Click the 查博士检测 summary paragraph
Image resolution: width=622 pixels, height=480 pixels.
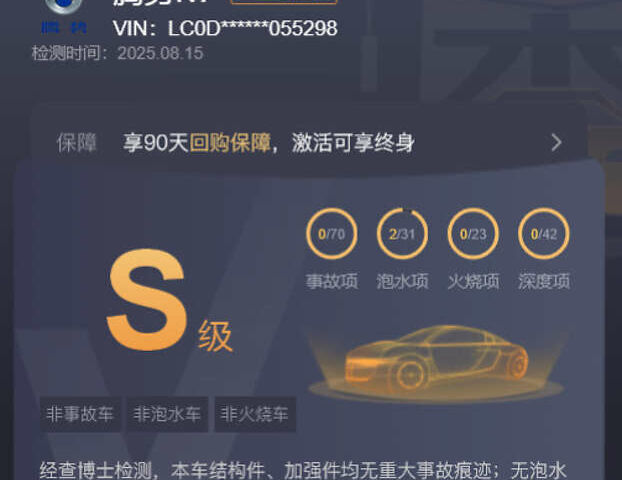point(303,470)
